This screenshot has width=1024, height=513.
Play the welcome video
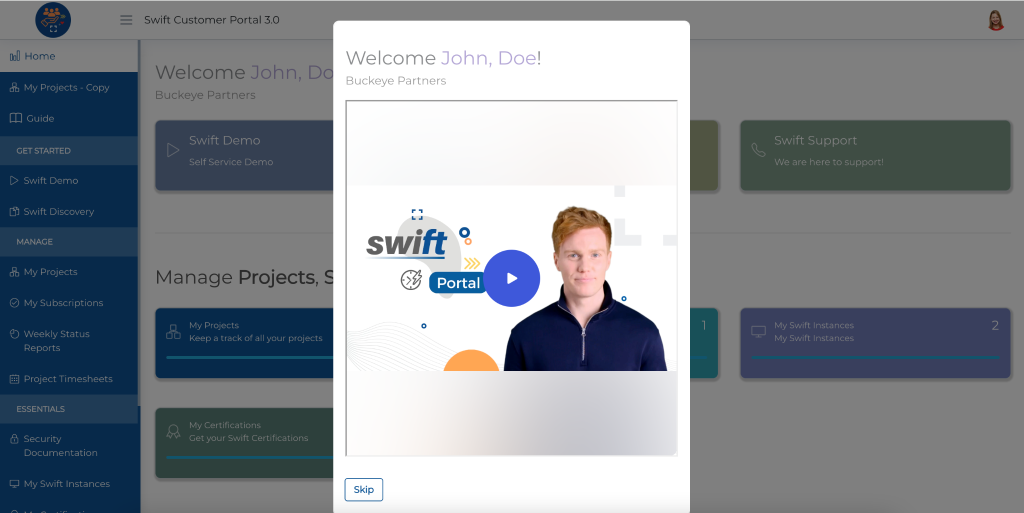coord(512,278)
